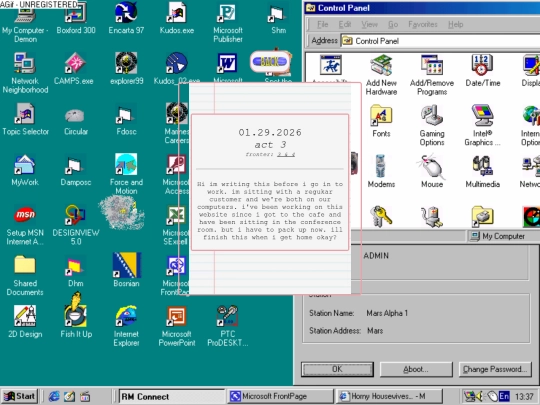540x405 pixels.
Task: Launch DESIGNVIEW 5.0 from the desktop
Action: pos(76,225)
